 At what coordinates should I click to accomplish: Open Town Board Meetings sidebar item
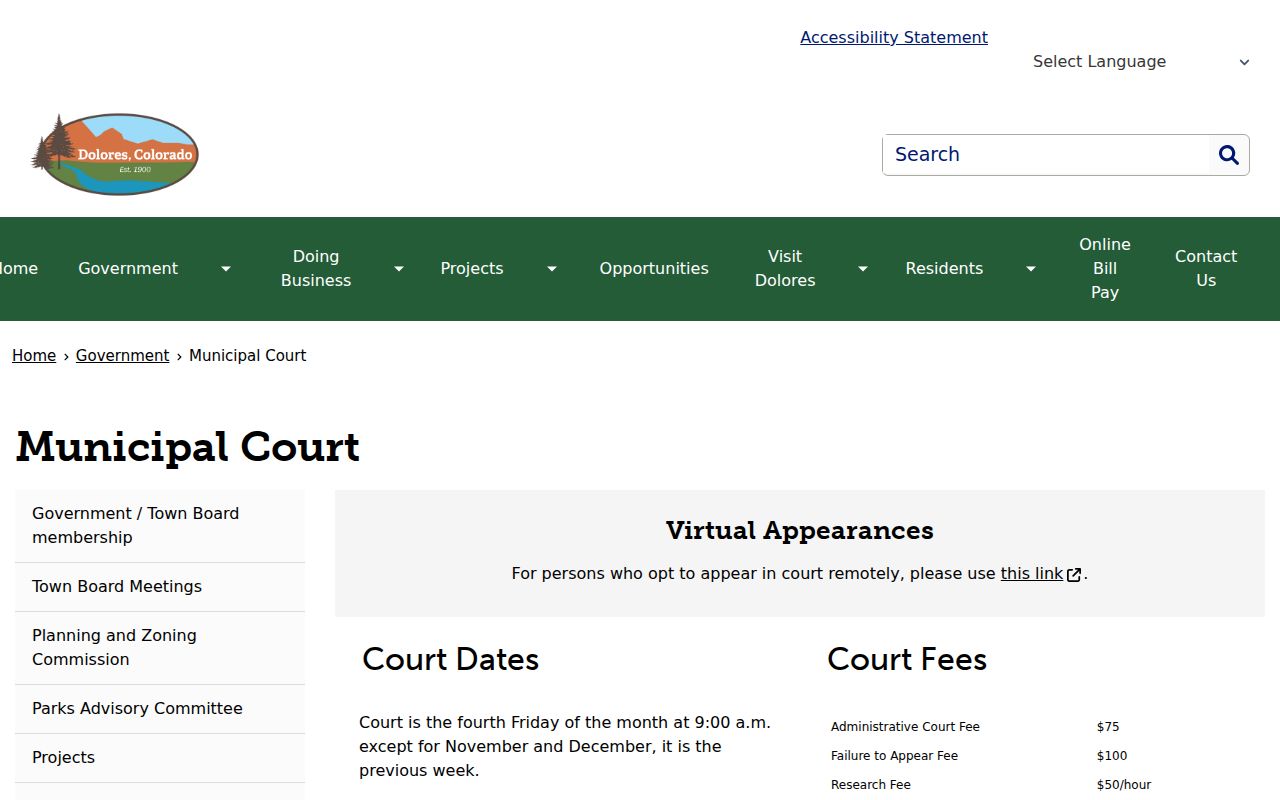click(160, 587)
